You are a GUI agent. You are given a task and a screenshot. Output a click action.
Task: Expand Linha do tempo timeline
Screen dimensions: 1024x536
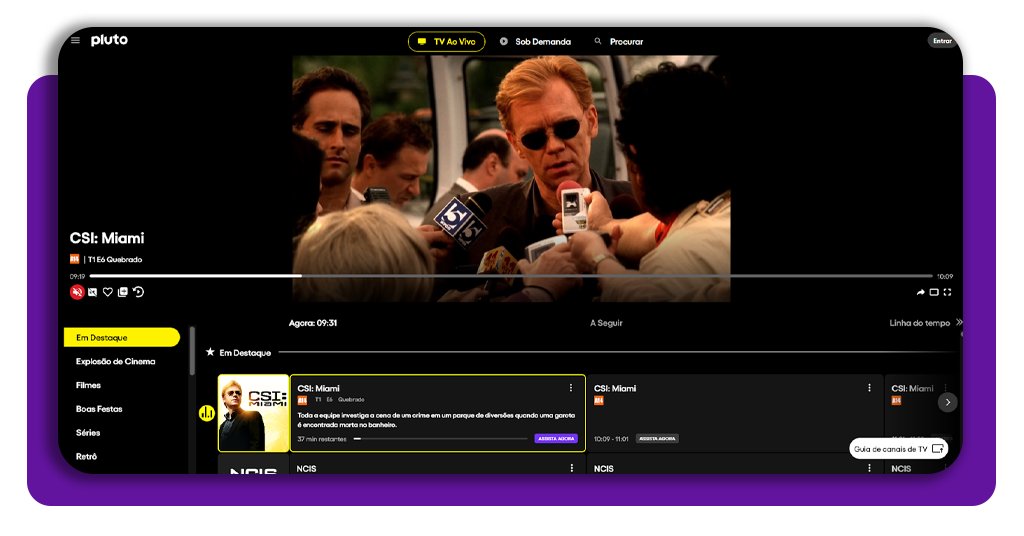(925, 323)
